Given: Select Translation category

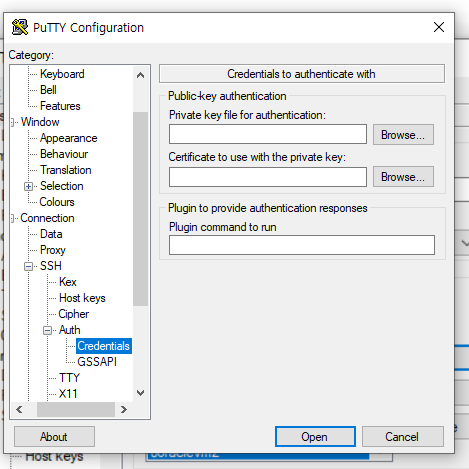Looking at the screenshot, I should (66, 170).
